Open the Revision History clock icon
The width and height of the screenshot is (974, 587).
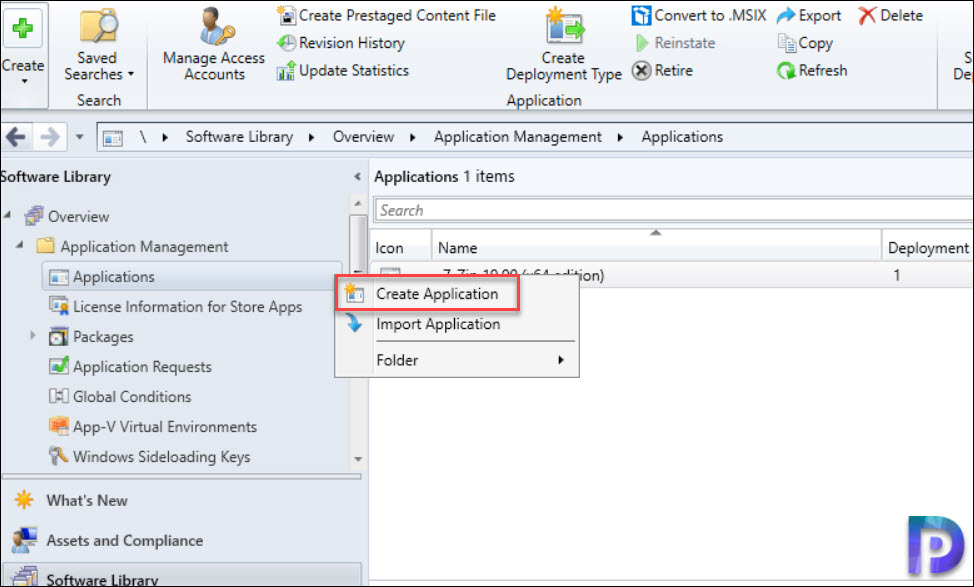[286, 43]
